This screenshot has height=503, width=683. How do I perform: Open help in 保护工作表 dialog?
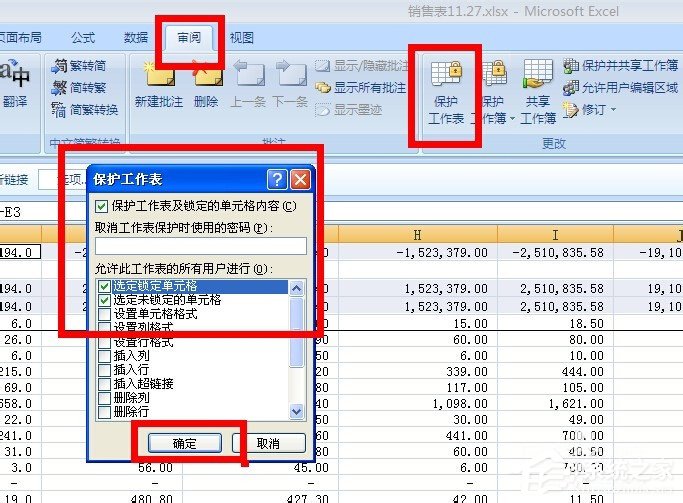tap(277, 179)
